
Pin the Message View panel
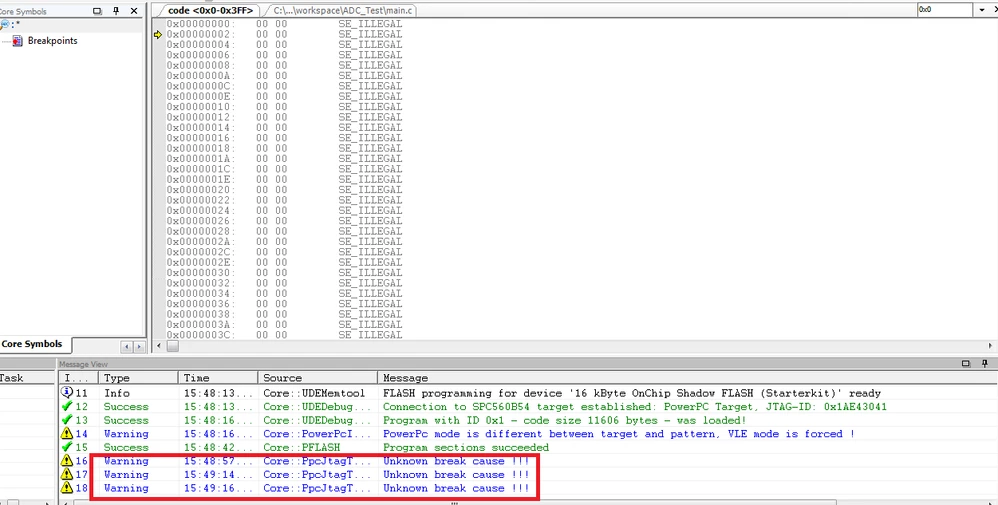click(x=985, y=364)
